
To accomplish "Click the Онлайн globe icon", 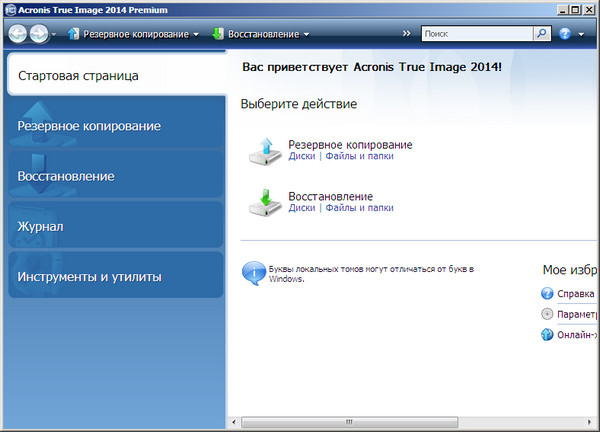I will coord(547,334).
